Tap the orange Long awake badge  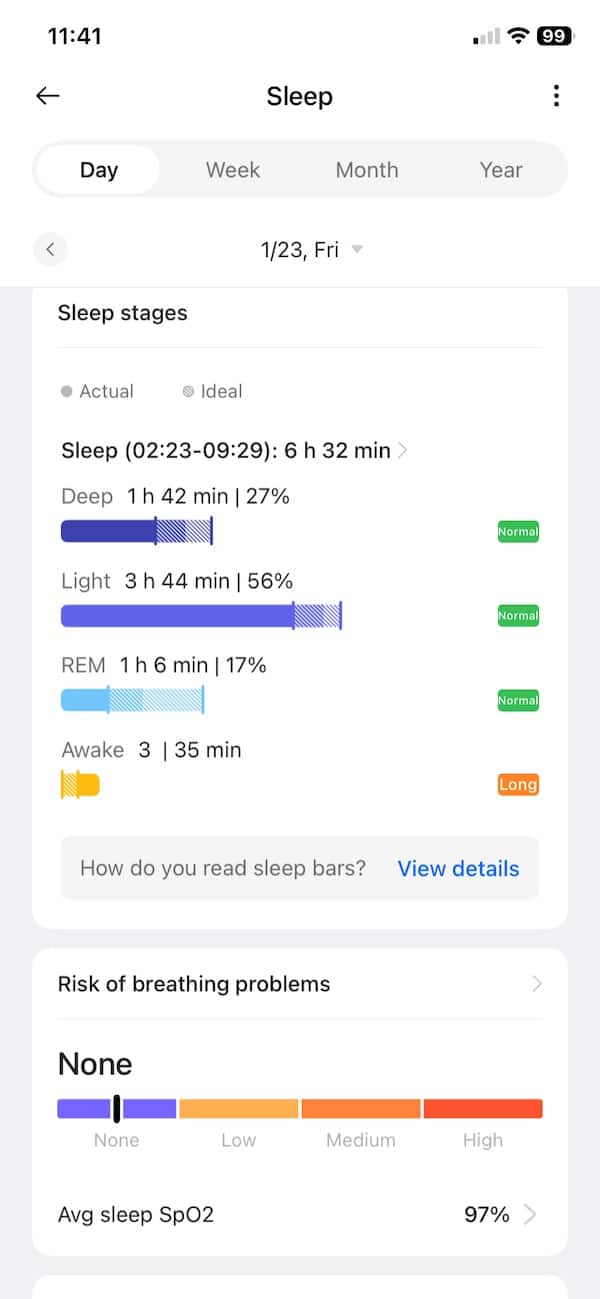[518, 785]
